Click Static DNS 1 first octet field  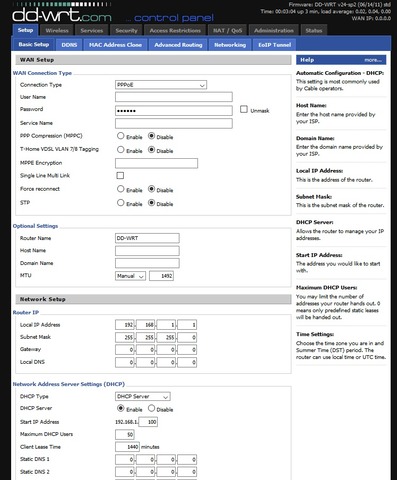pyautogui.click(x=125, y=460)
